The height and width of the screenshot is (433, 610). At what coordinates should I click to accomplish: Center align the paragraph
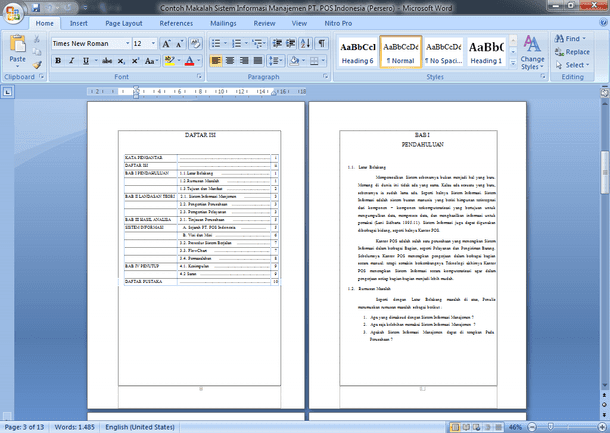pos(230,61)
